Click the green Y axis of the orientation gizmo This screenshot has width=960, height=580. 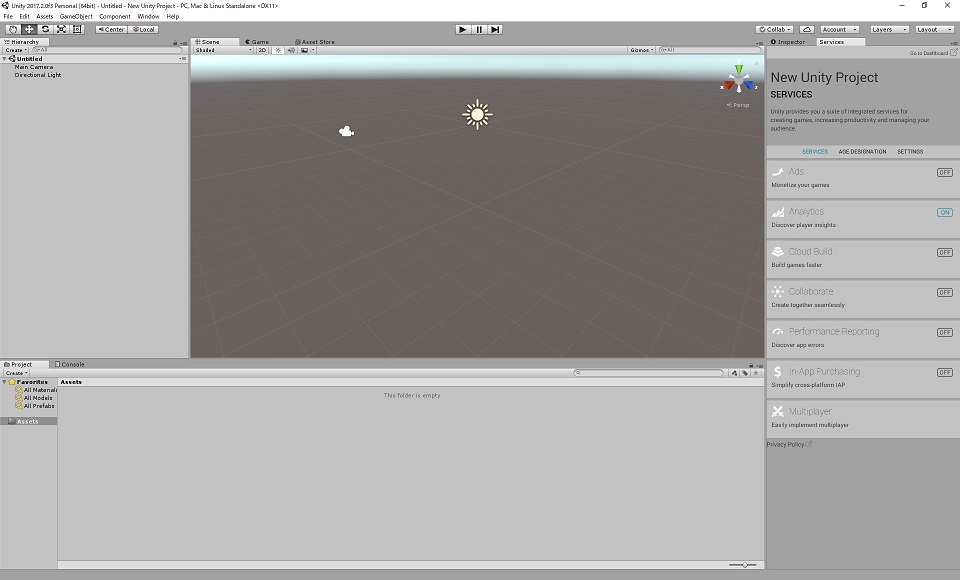pyautogui.click(x=739, y=69)
